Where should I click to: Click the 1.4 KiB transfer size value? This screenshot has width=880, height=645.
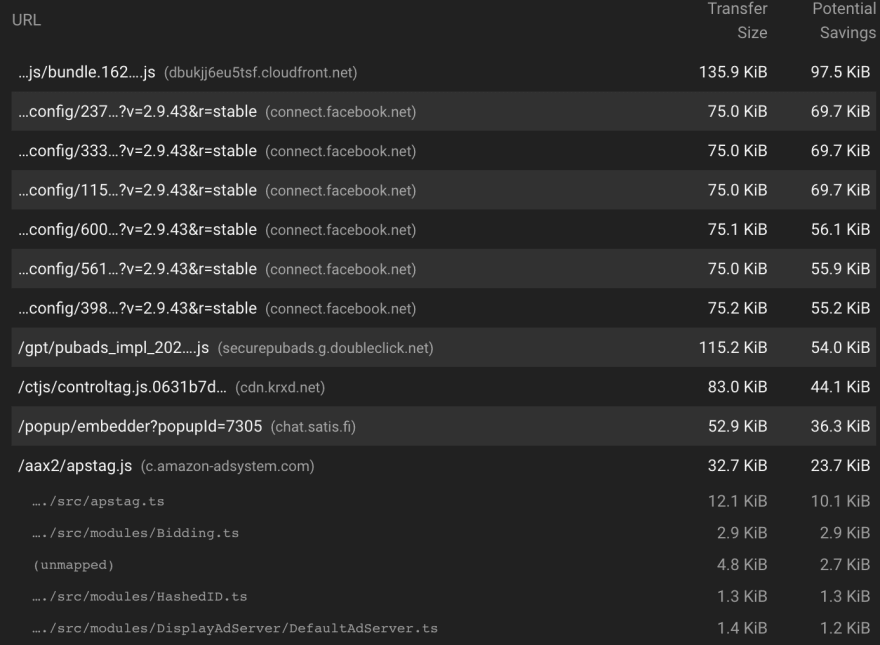pos(742,628)
